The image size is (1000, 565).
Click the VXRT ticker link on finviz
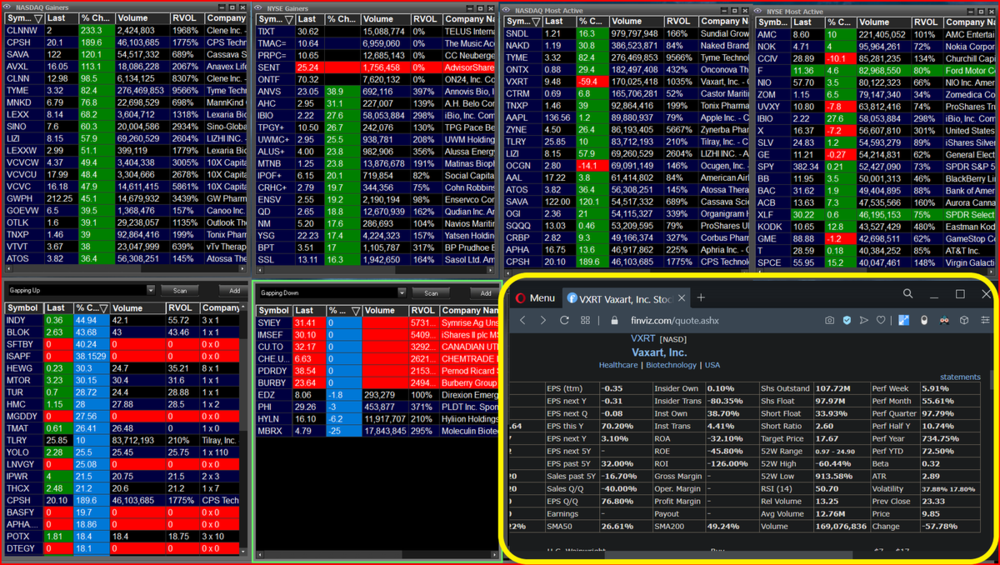[643, 339]
